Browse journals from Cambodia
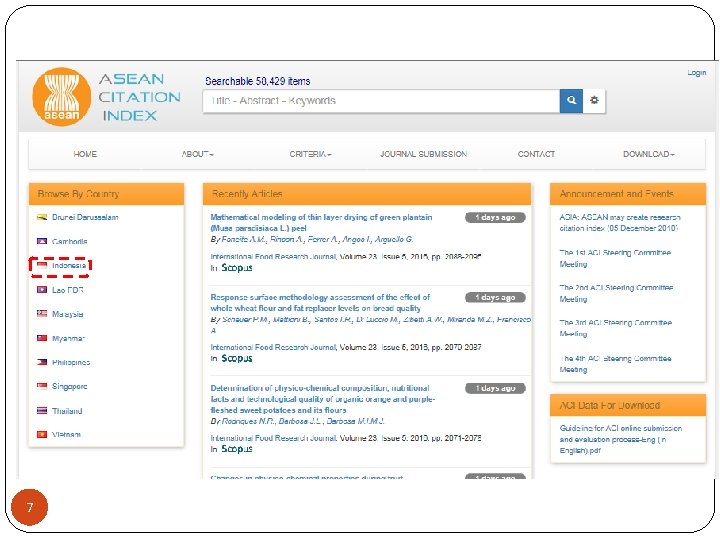Image resolution: width=720 pixels, height=540 pixels. click(x=69, y=242)
